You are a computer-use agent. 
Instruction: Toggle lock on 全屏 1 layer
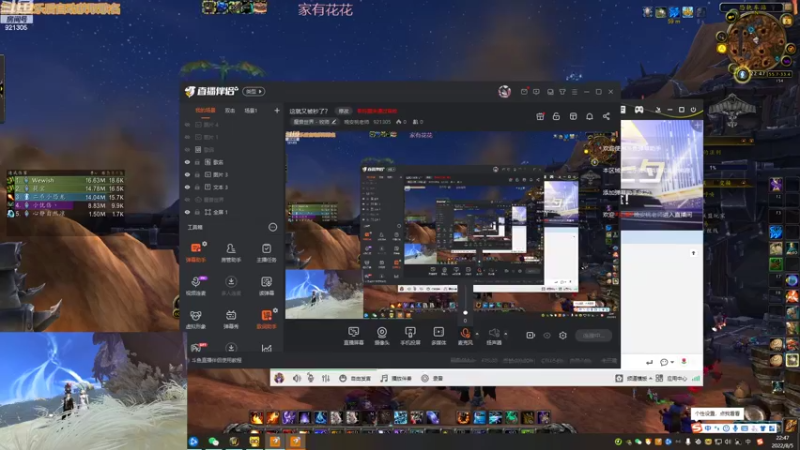[x=197, y=212]
